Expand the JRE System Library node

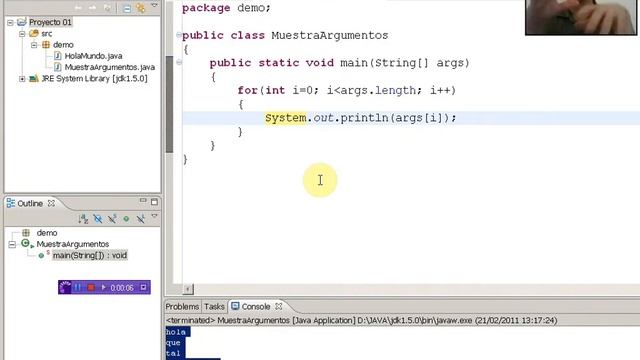22,79
